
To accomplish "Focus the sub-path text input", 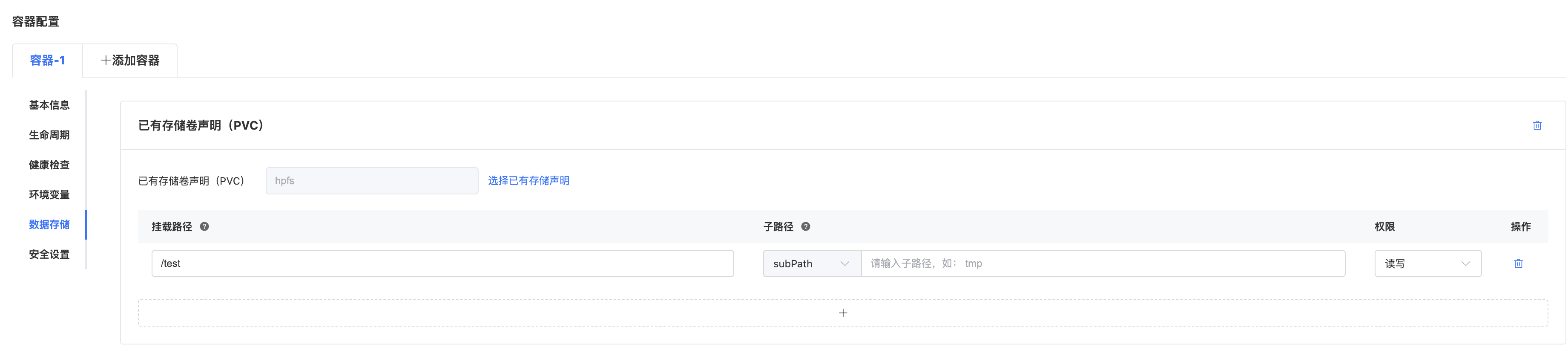I will tap(1102, 263).
